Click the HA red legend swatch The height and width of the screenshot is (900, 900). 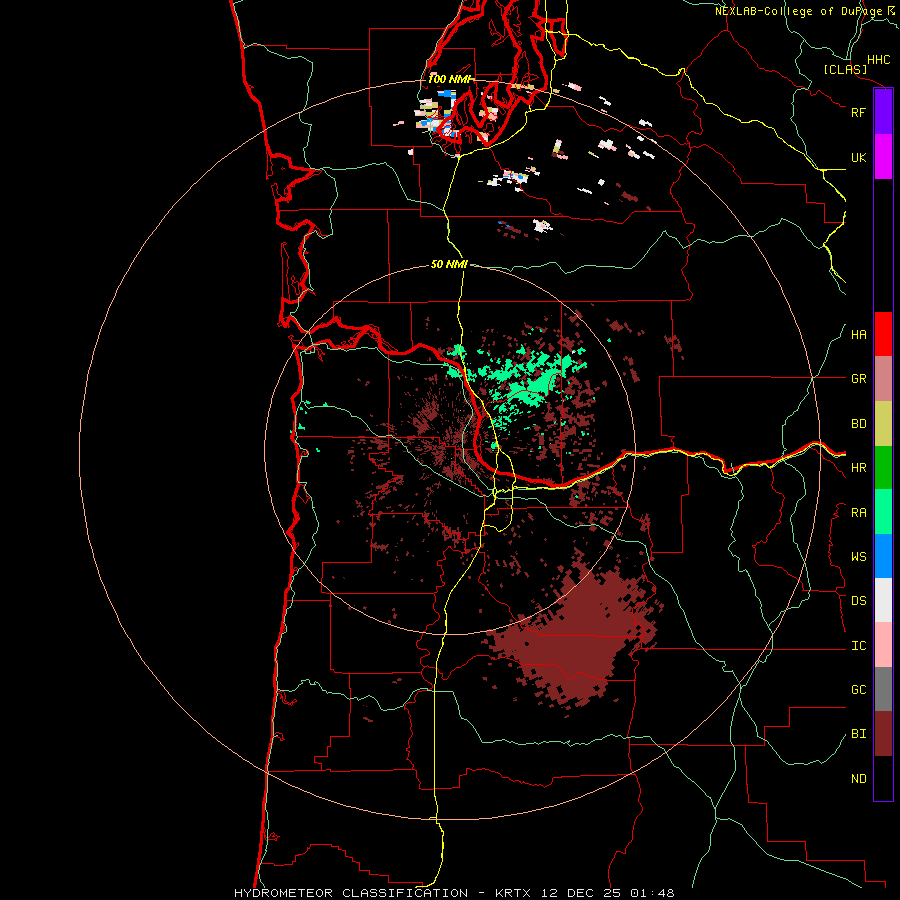883,334
